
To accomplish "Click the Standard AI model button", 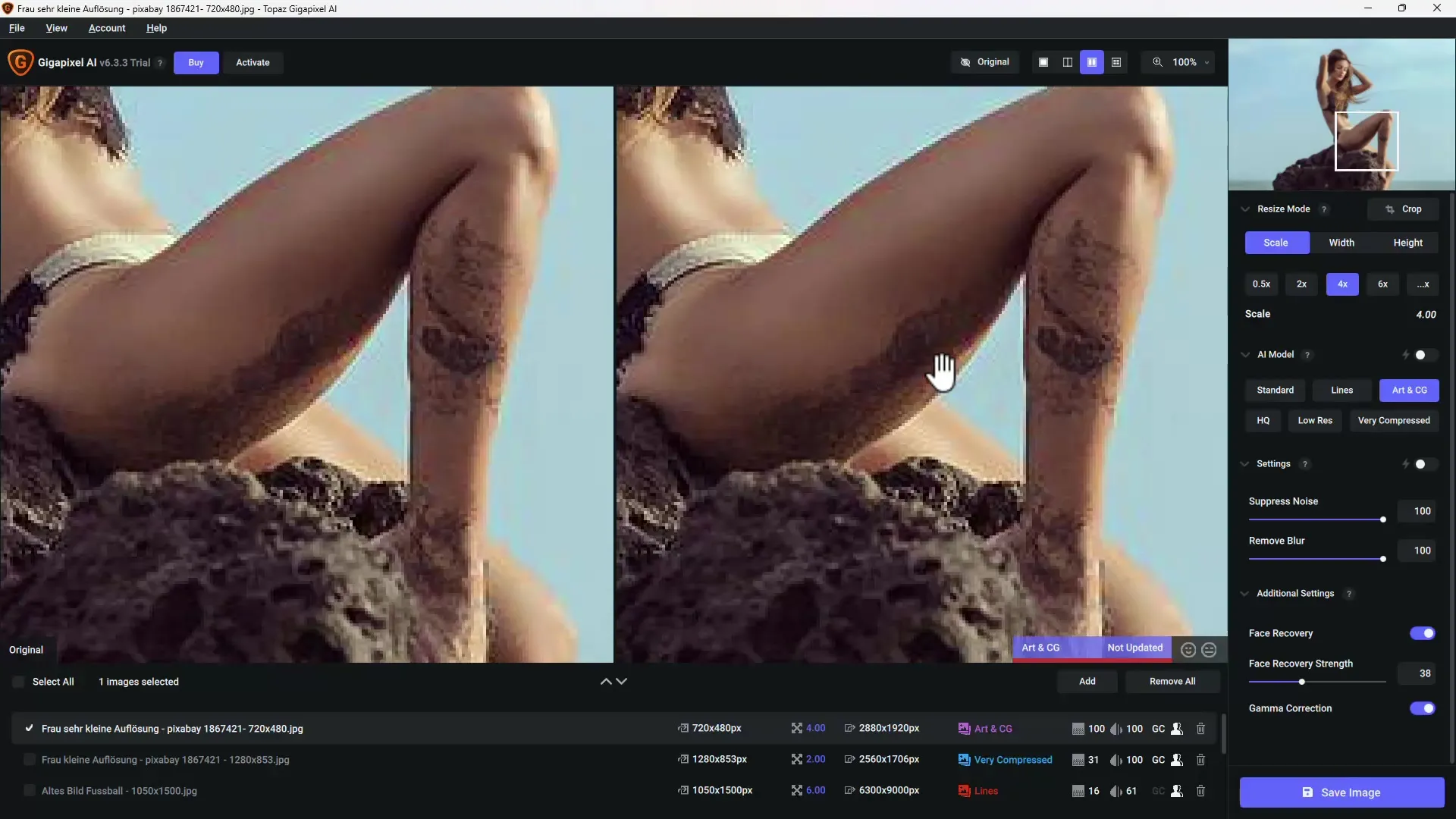I will point(1275,389).
